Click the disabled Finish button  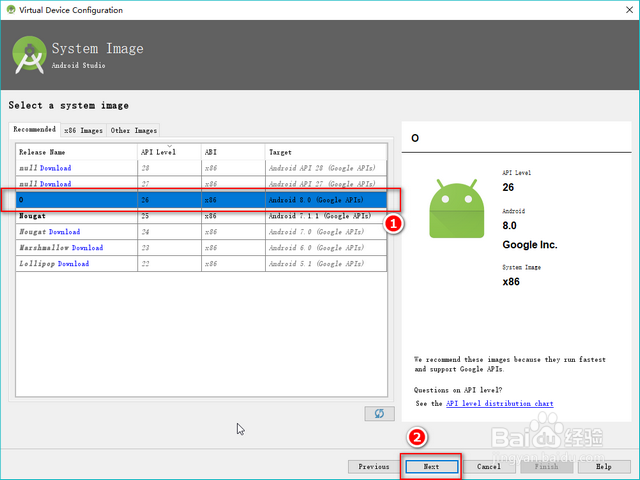(x=547, y=467)
